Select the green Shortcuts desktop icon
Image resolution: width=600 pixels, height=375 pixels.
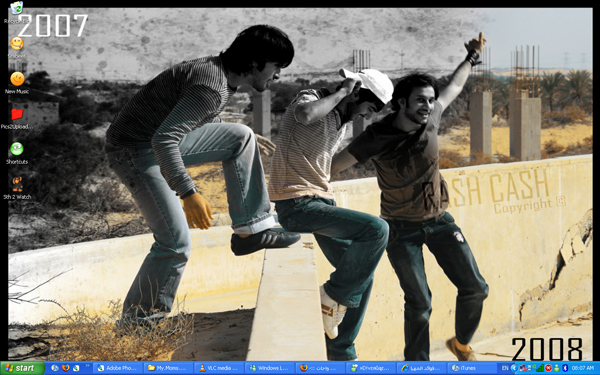17,153
